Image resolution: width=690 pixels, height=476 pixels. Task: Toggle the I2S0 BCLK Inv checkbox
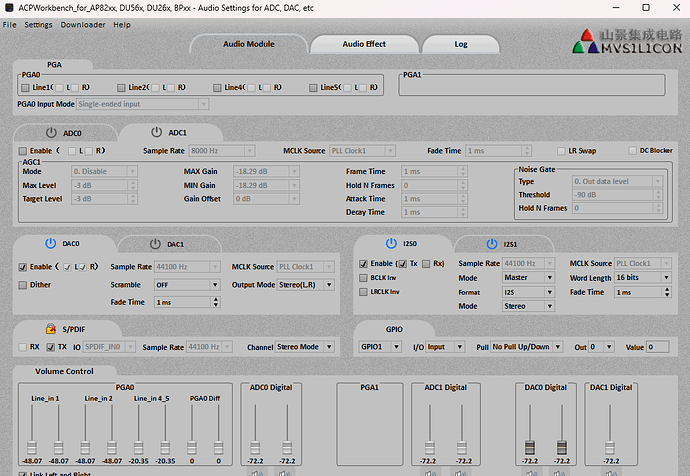[x=364, y=277]
